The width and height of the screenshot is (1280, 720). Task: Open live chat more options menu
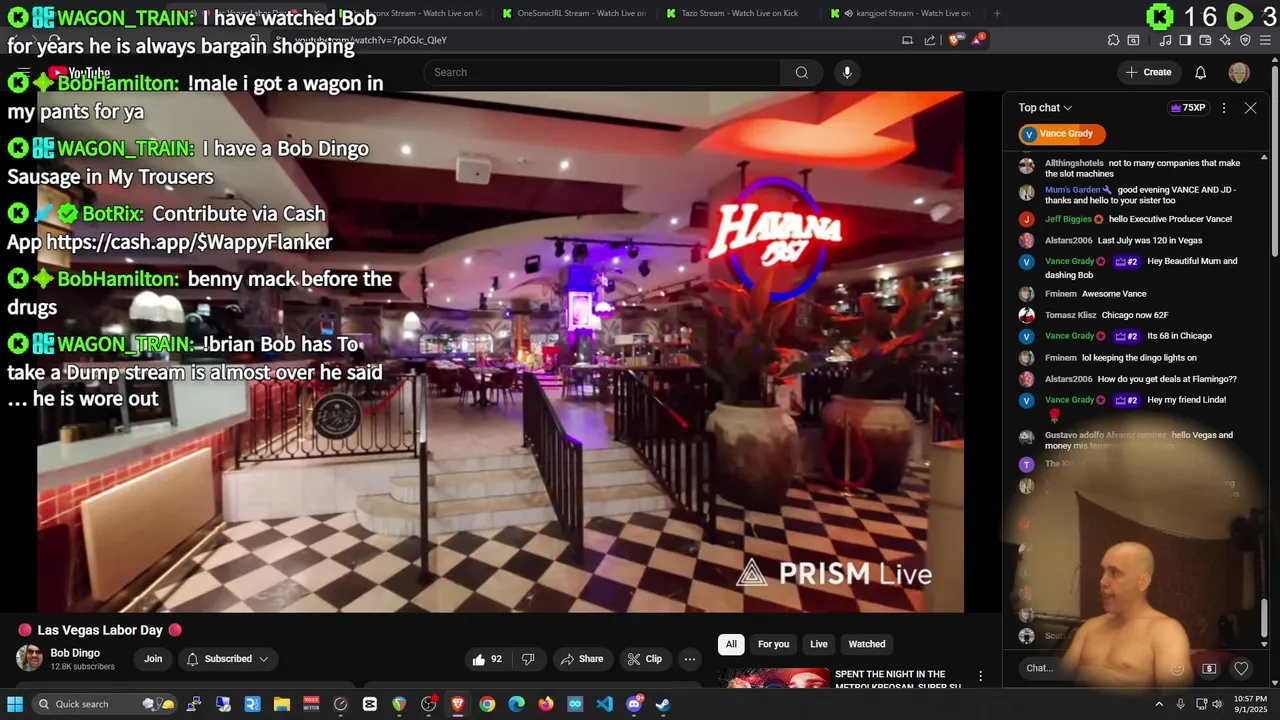pyautogui.click(x=1224, y=108)
